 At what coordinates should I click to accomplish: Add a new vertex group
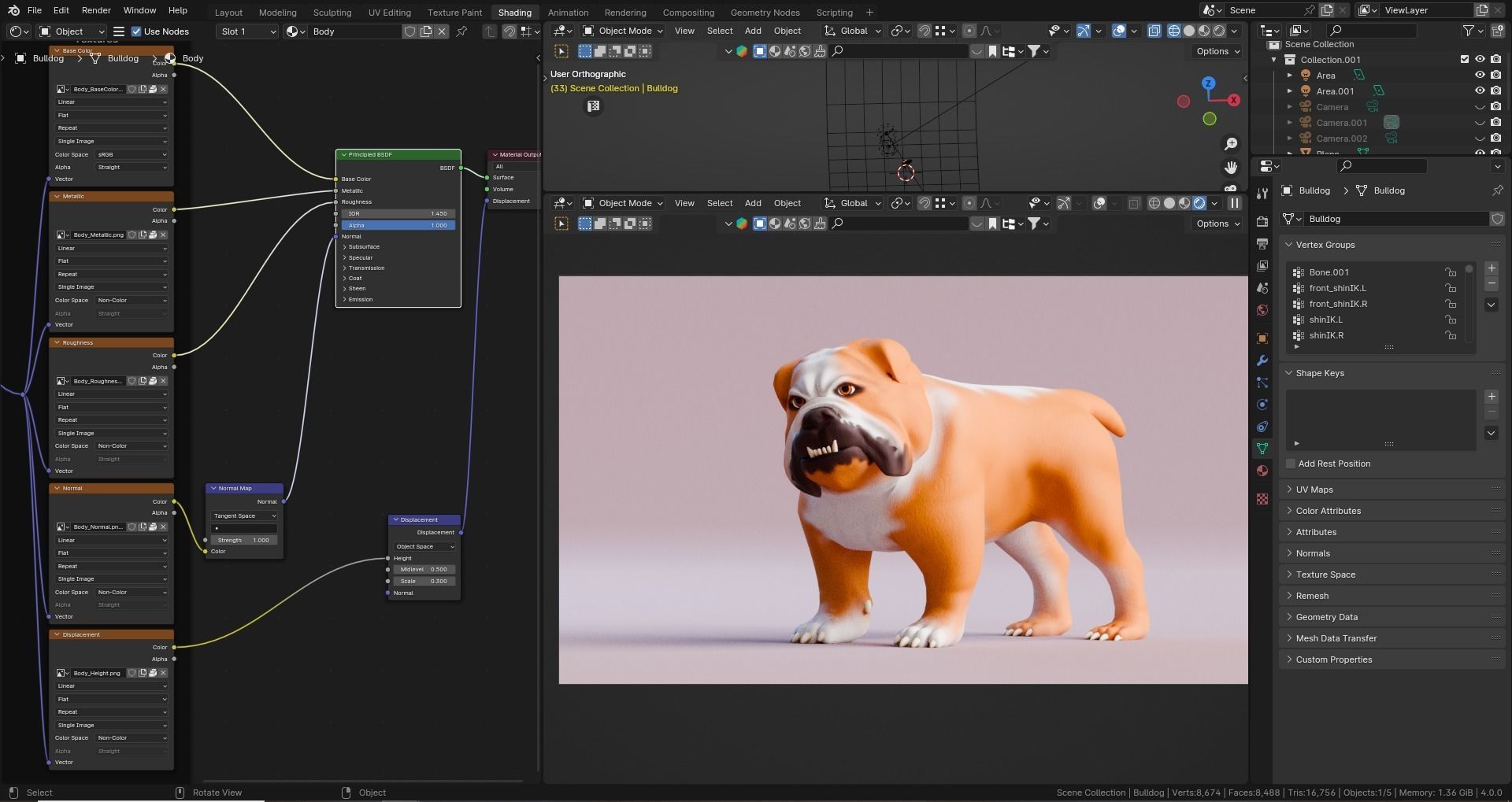click(1492, 268)
